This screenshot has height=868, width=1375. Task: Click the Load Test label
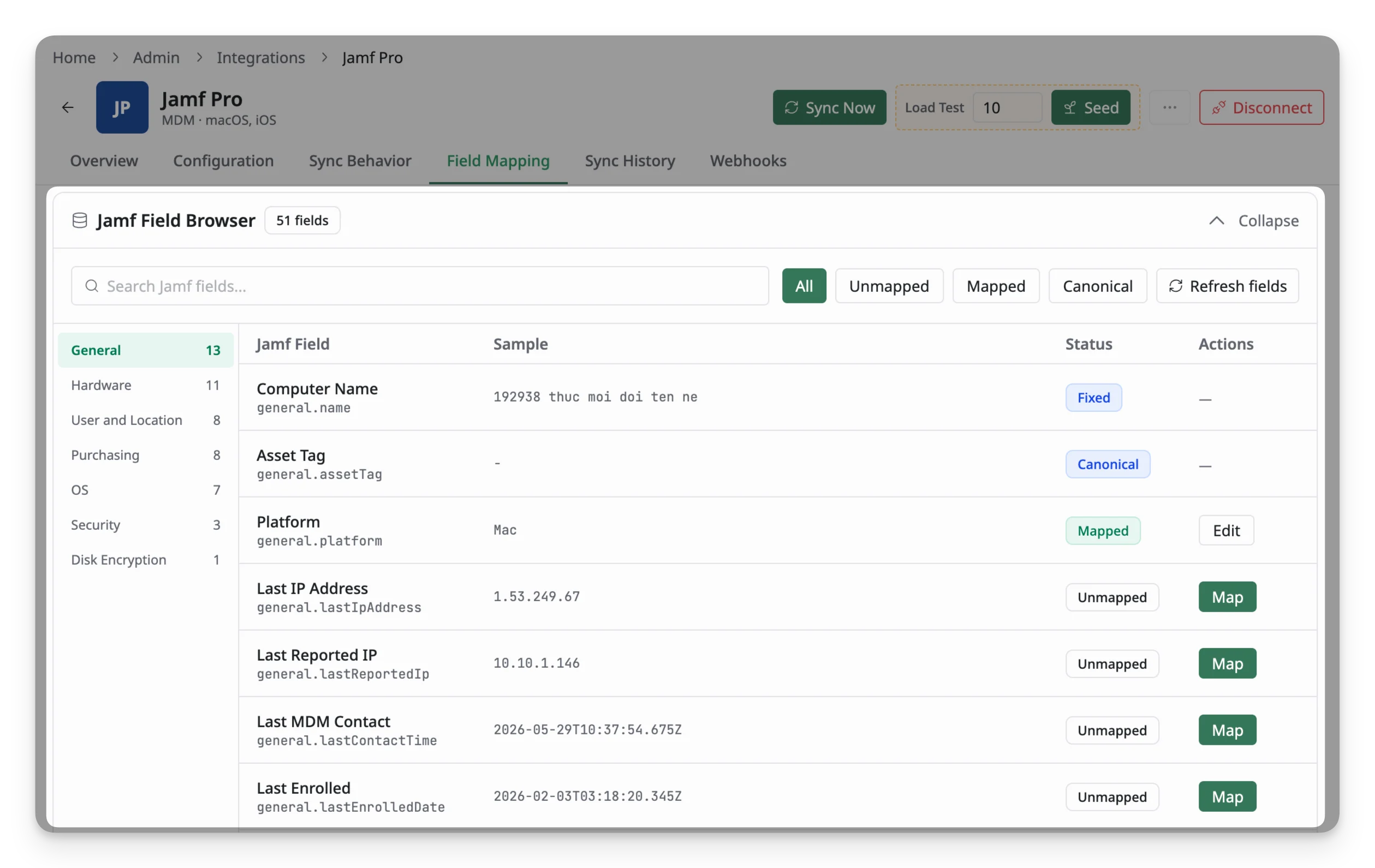[933, 107]
